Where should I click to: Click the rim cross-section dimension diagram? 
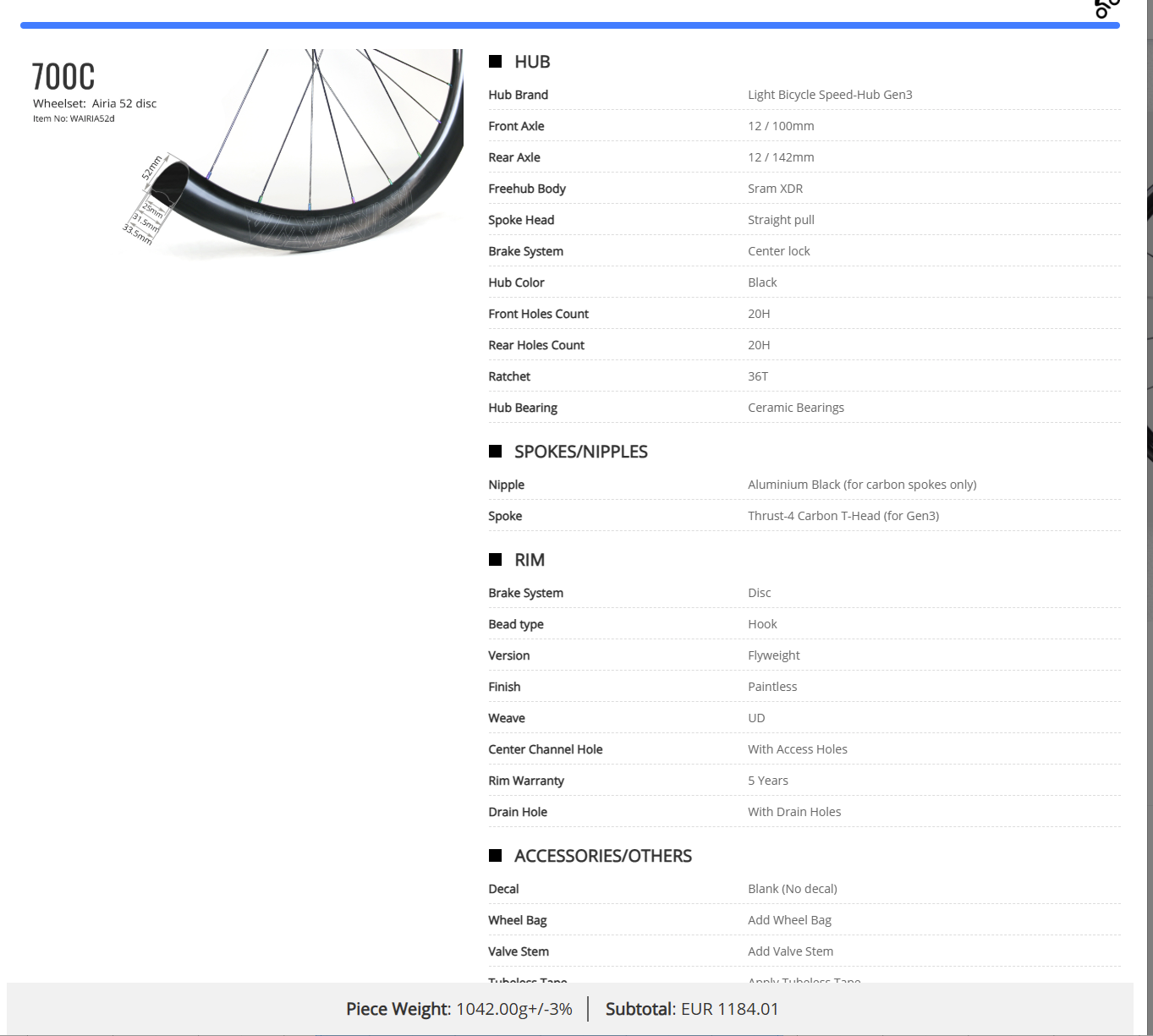pyautogui.click(x=152, y=203)
